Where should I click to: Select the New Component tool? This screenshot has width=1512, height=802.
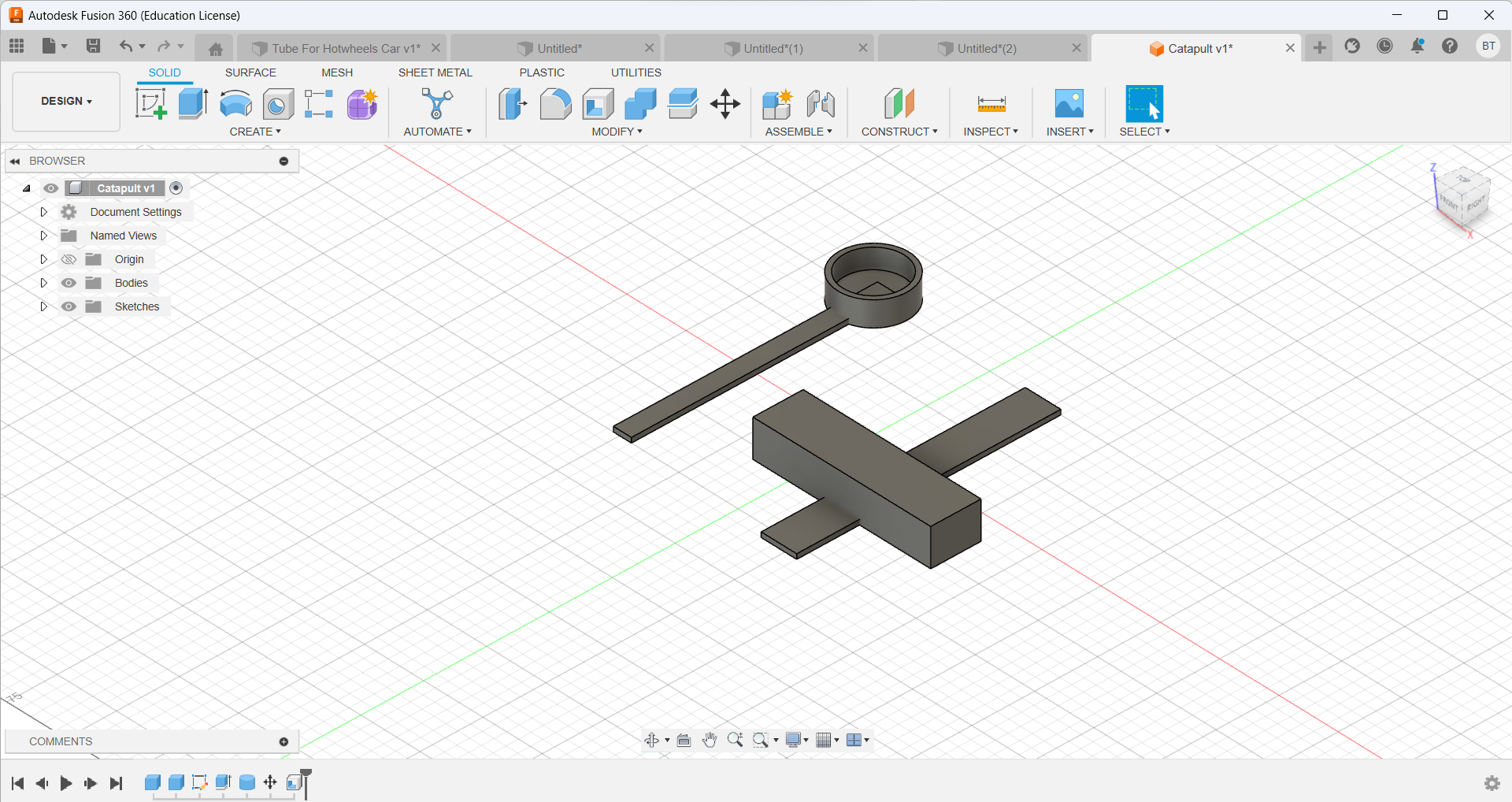click(777, 103)
